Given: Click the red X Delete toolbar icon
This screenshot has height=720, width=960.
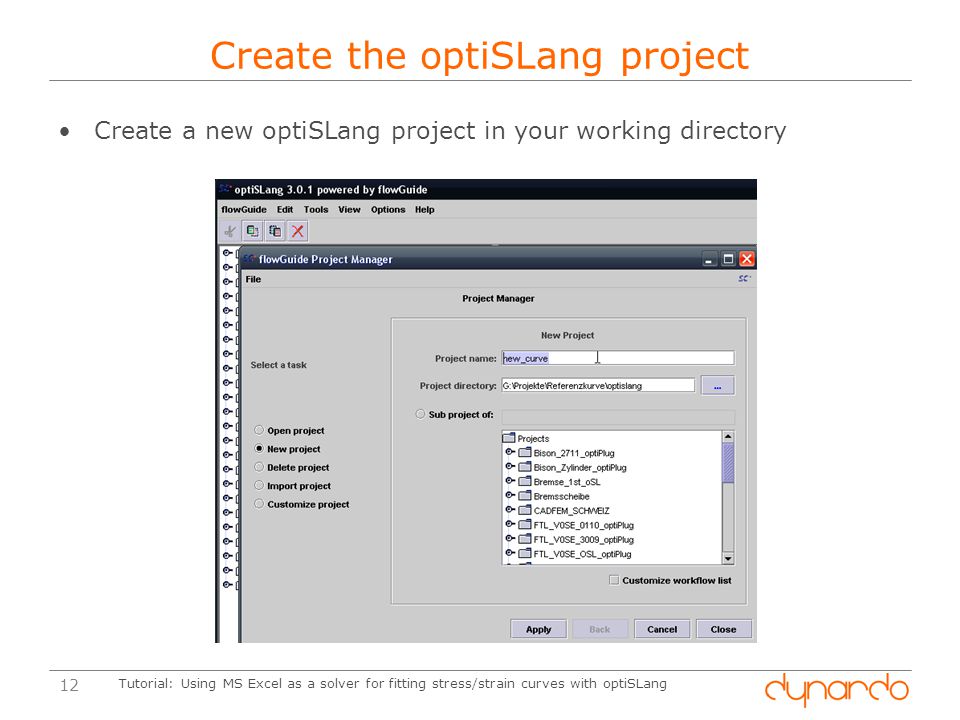Looking at the screenshot, I should tap(298, 231).
